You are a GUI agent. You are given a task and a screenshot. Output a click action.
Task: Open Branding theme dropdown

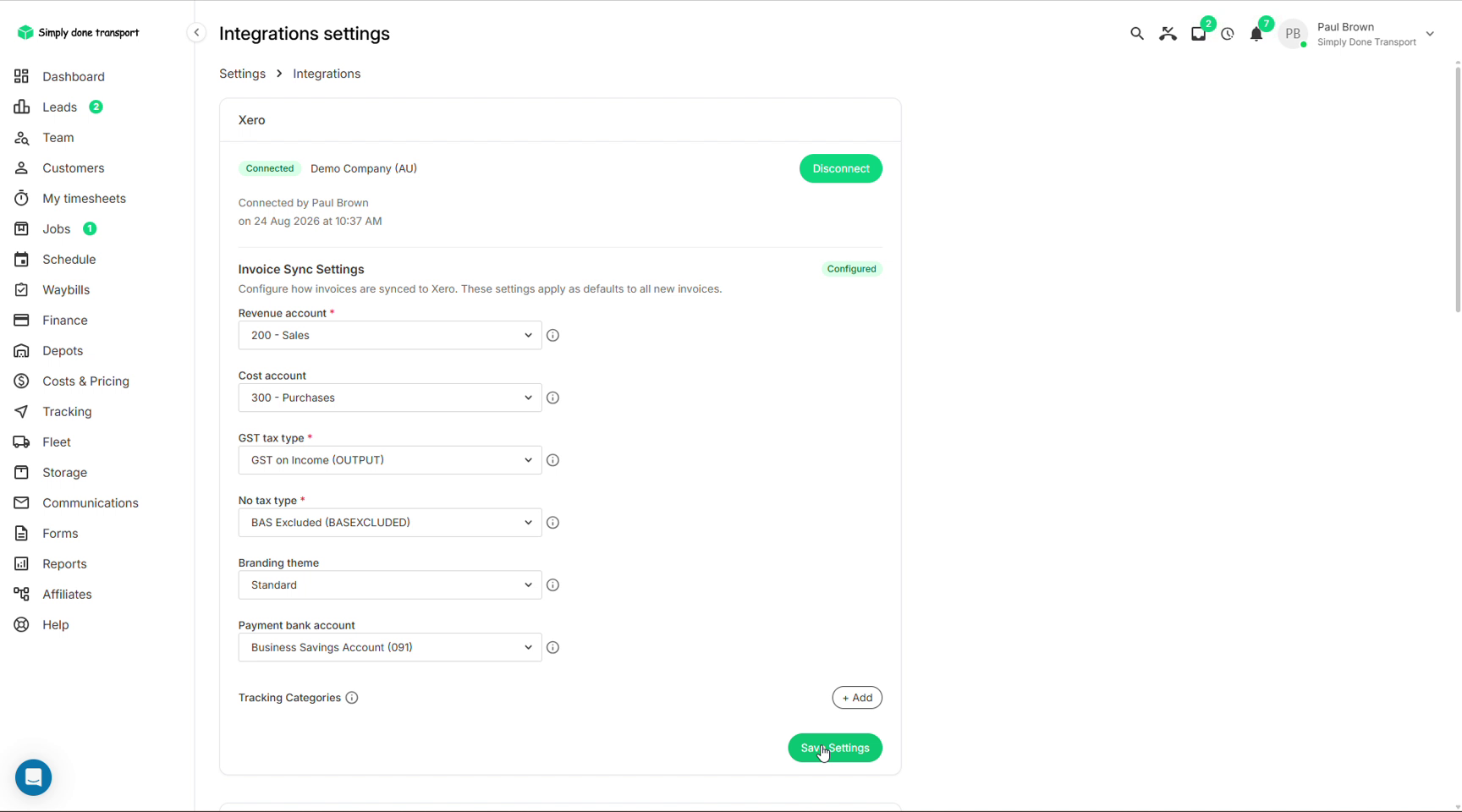tap(390, 584)
